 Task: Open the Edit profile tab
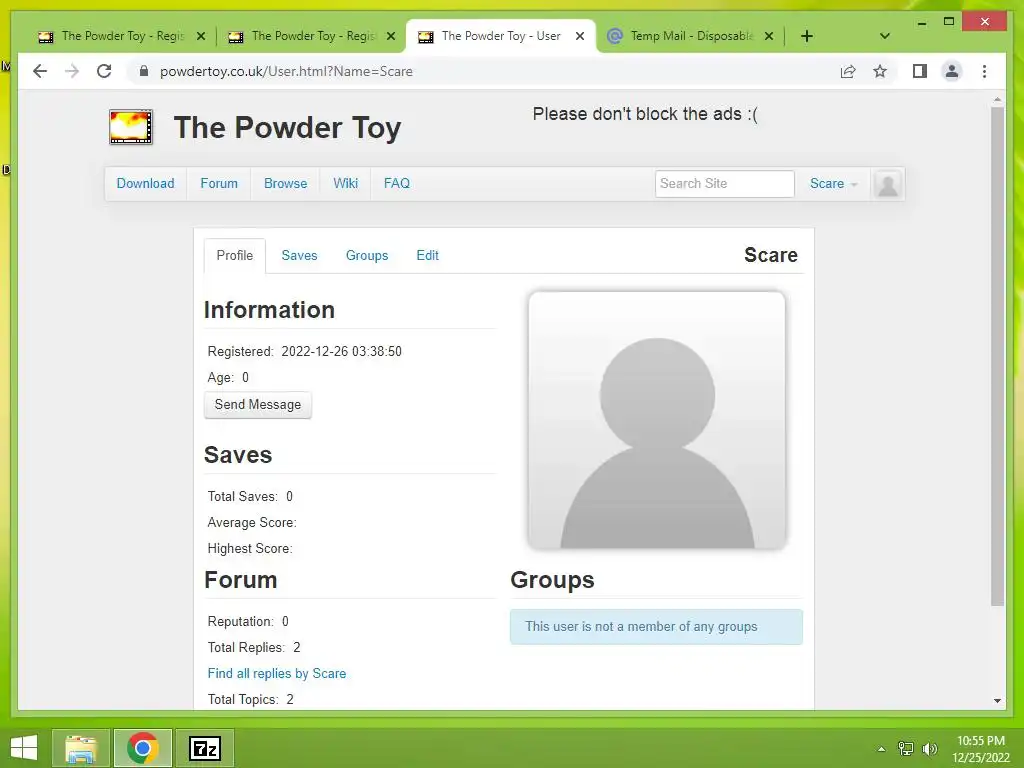[428, 255]
